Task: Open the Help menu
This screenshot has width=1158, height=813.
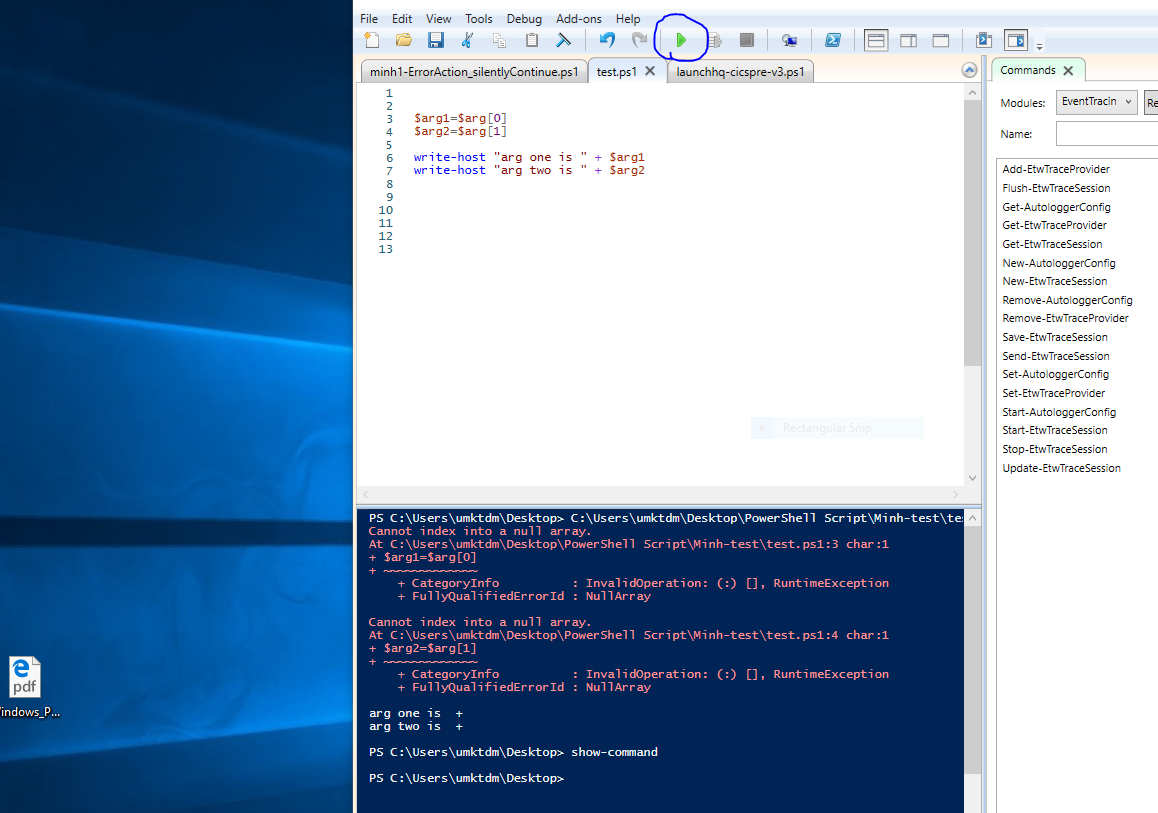Action: pos(628,18)
